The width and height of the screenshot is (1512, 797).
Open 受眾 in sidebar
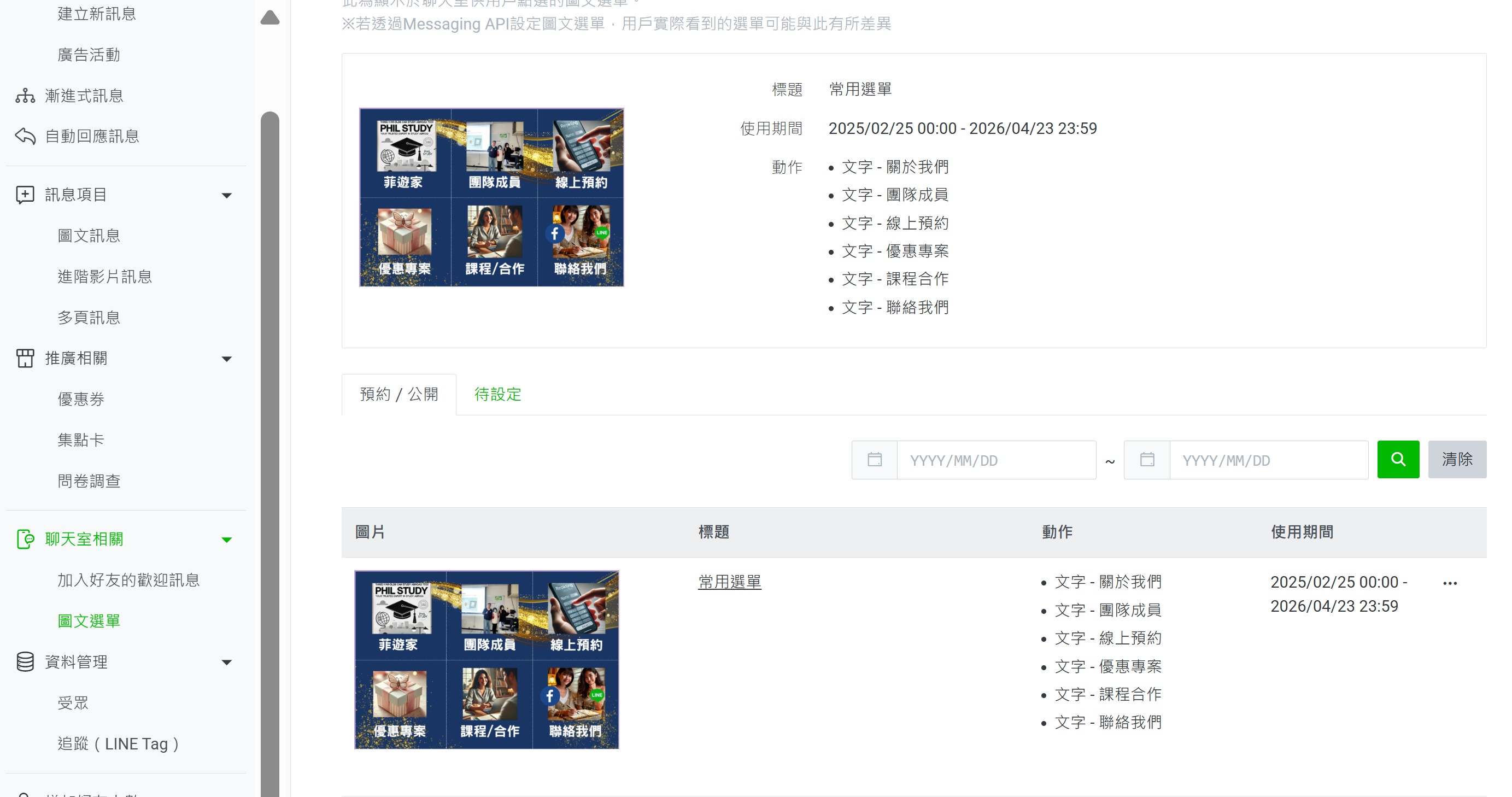tap(73, 703)
